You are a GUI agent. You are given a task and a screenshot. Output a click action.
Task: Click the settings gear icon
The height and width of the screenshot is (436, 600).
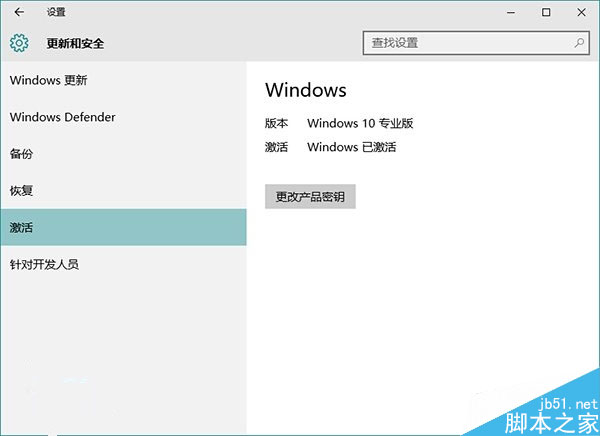(x=19, y=43)
